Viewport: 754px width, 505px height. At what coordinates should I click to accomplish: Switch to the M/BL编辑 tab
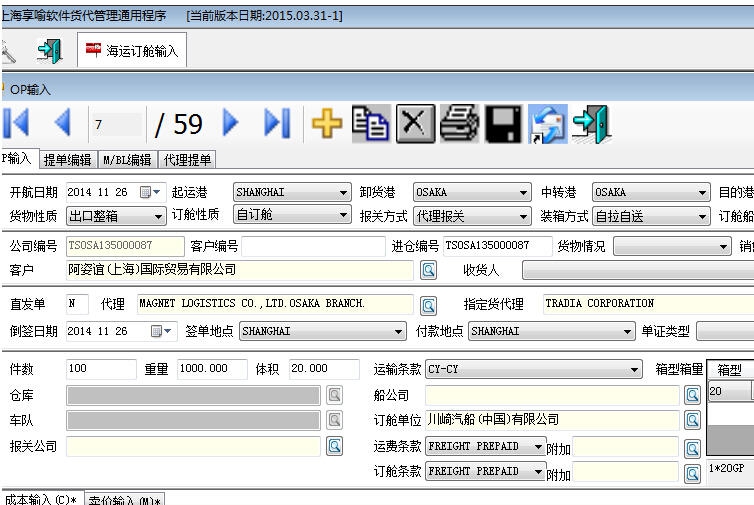127,160
